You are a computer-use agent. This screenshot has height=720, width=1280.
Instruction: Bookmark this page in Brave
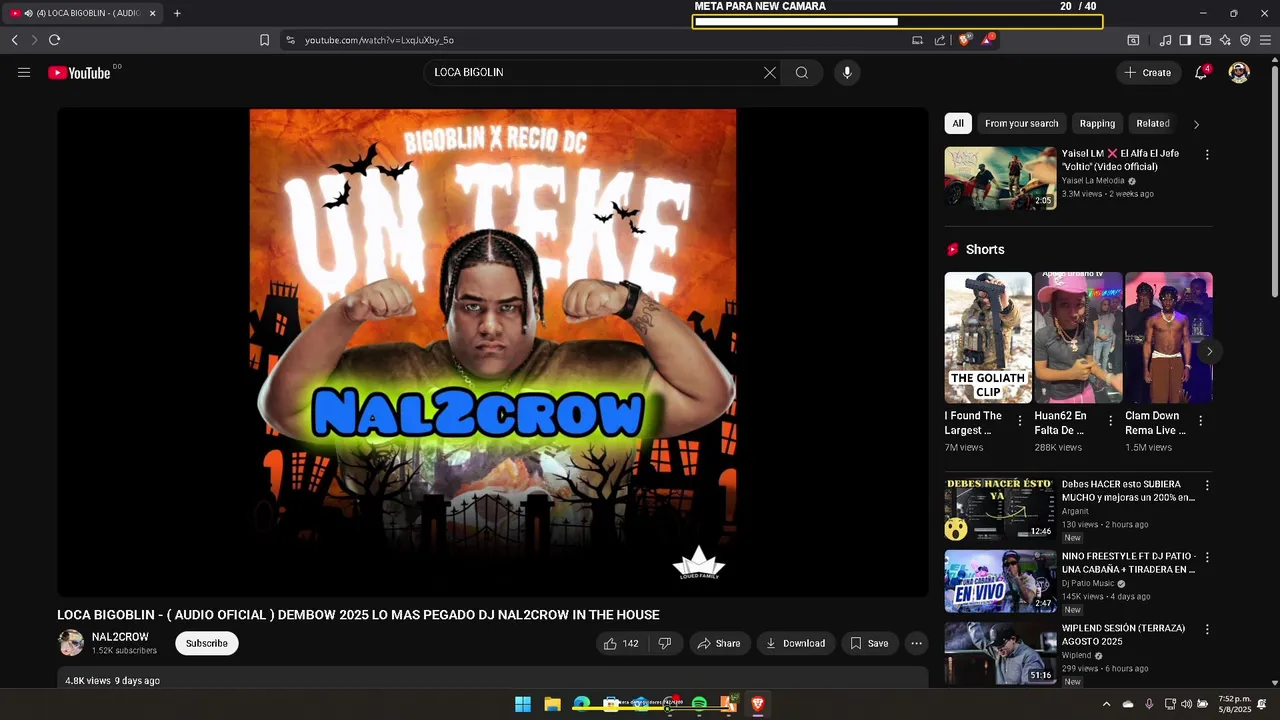pyautogui.click(x=264, y=40)
